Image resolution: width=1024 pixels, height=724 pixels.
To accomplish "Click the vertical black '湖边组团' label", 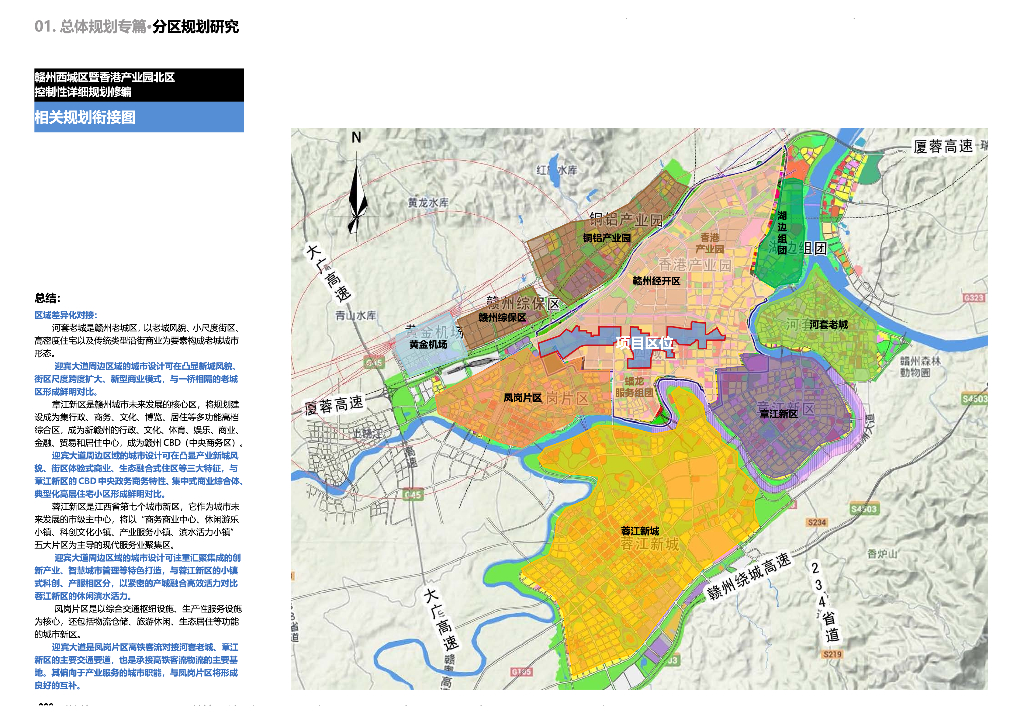I will [x=782, y=232].
